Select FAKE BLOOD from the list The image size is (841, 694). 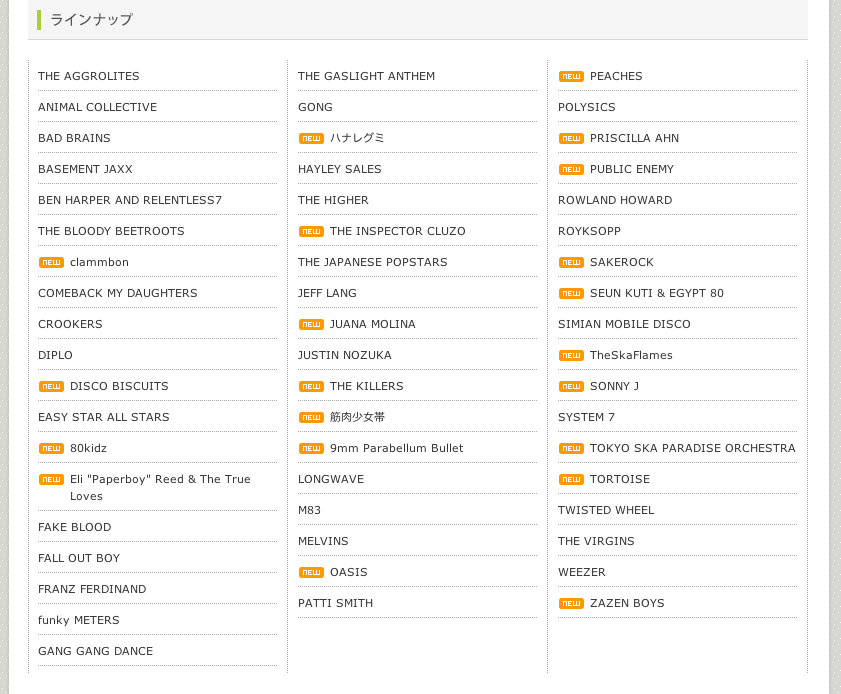tap(75, 527)
